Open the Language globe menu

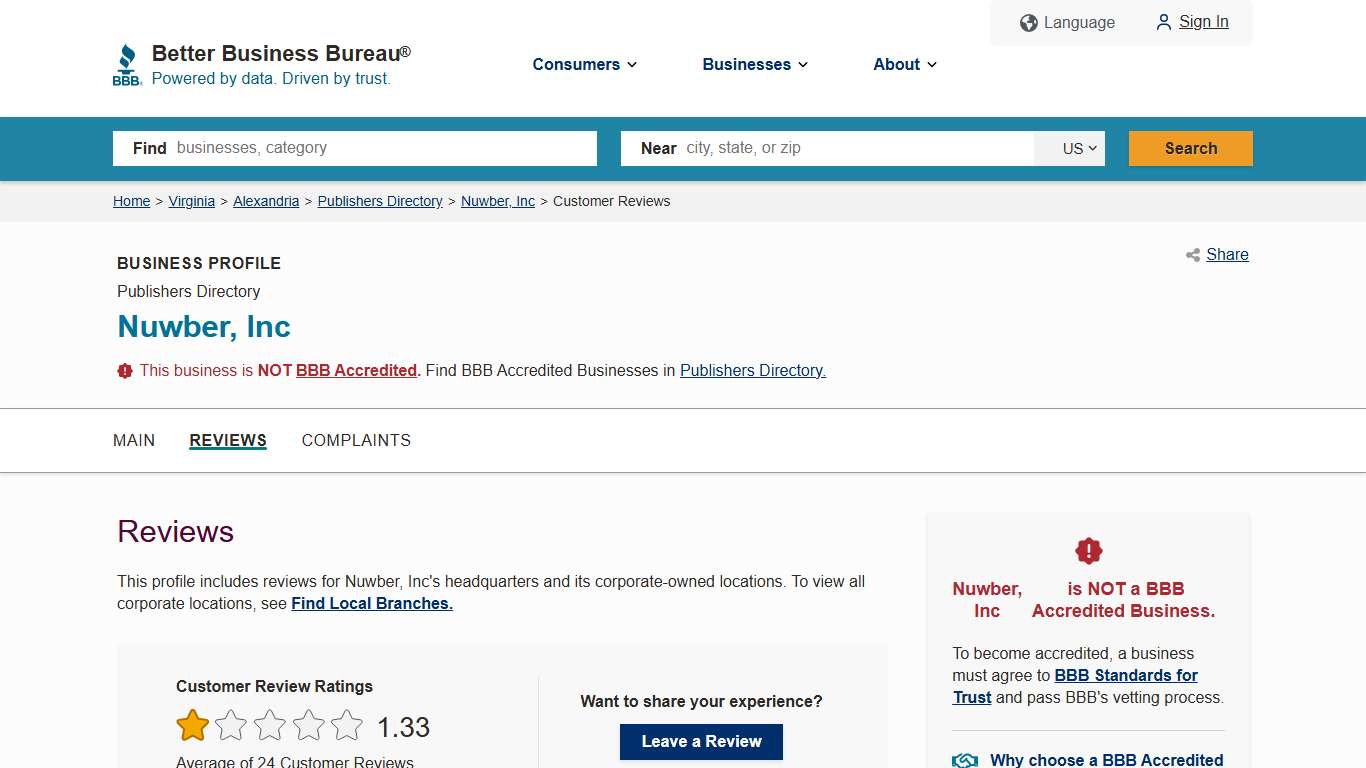point(1028,22)
